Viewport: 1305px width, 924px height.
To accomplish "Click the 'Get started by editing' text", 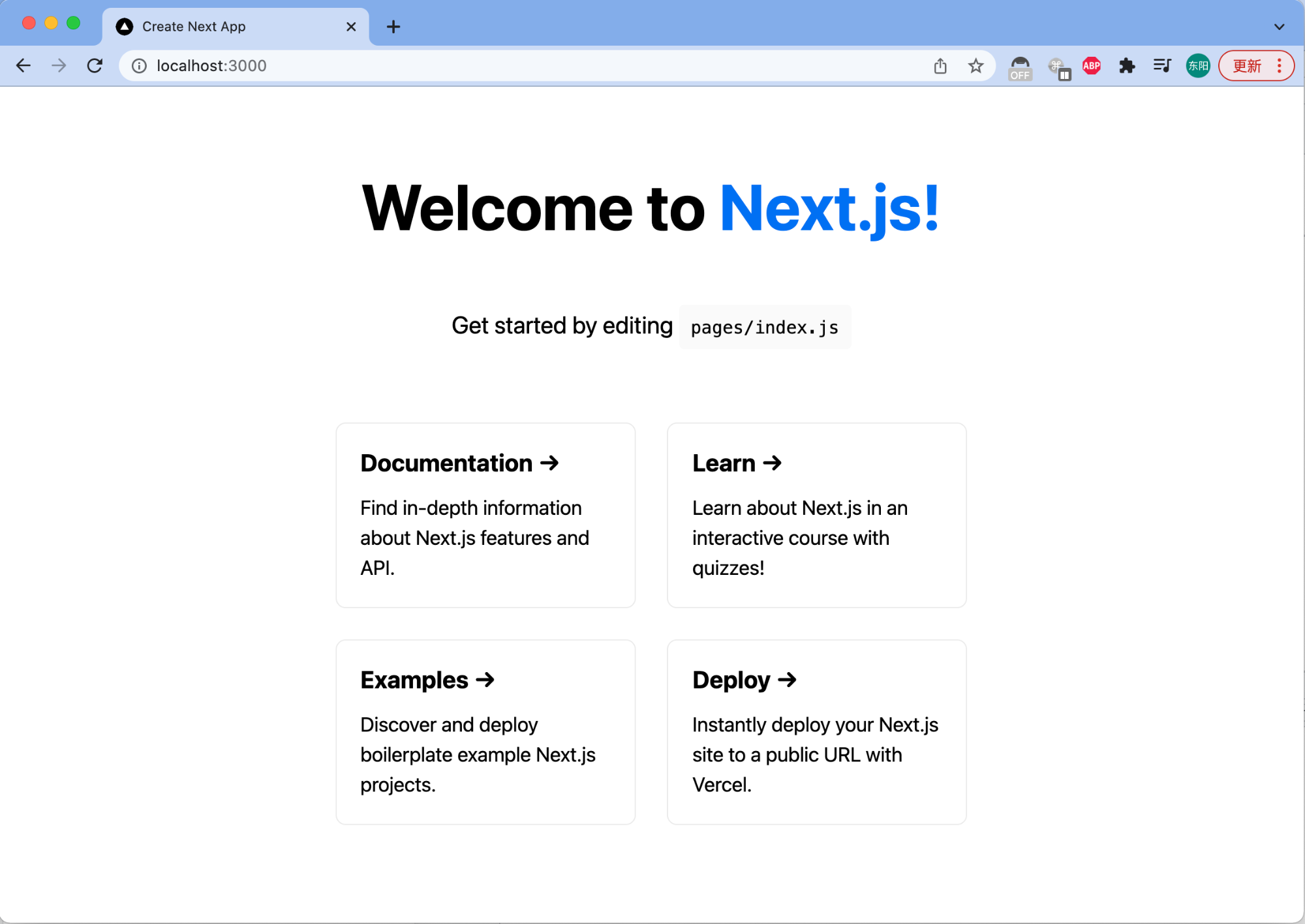I will coord(562,326).
